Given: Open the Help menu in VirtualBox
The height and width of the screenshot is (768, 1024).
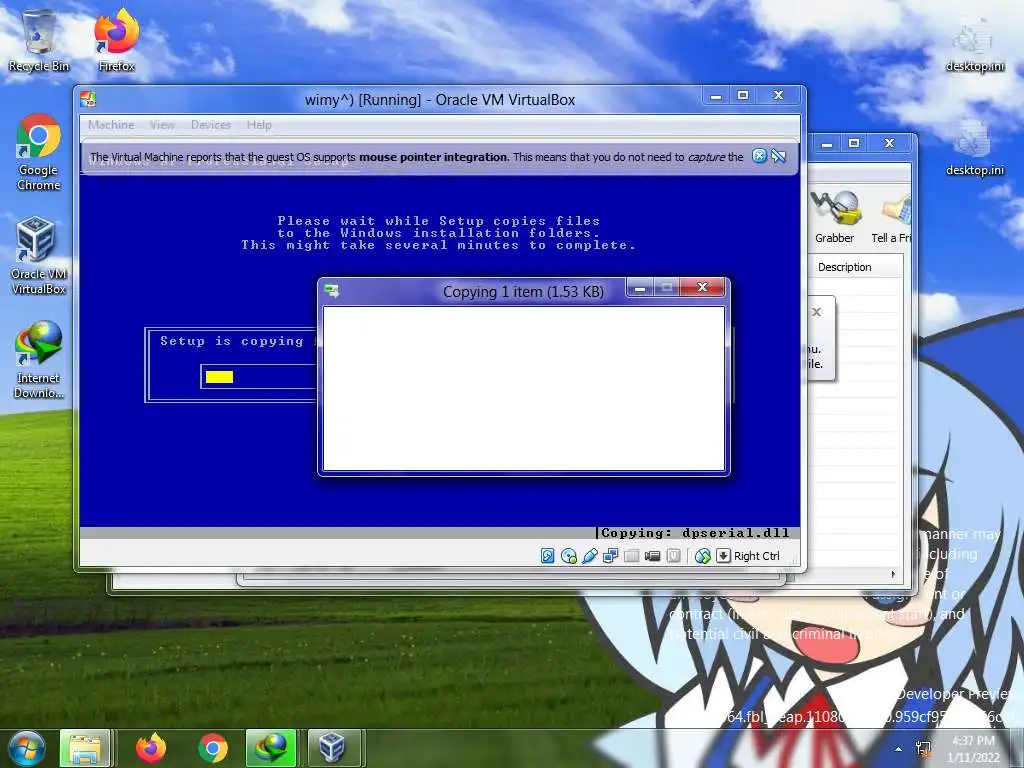Looking at the screenshot, I should point(259,125).
